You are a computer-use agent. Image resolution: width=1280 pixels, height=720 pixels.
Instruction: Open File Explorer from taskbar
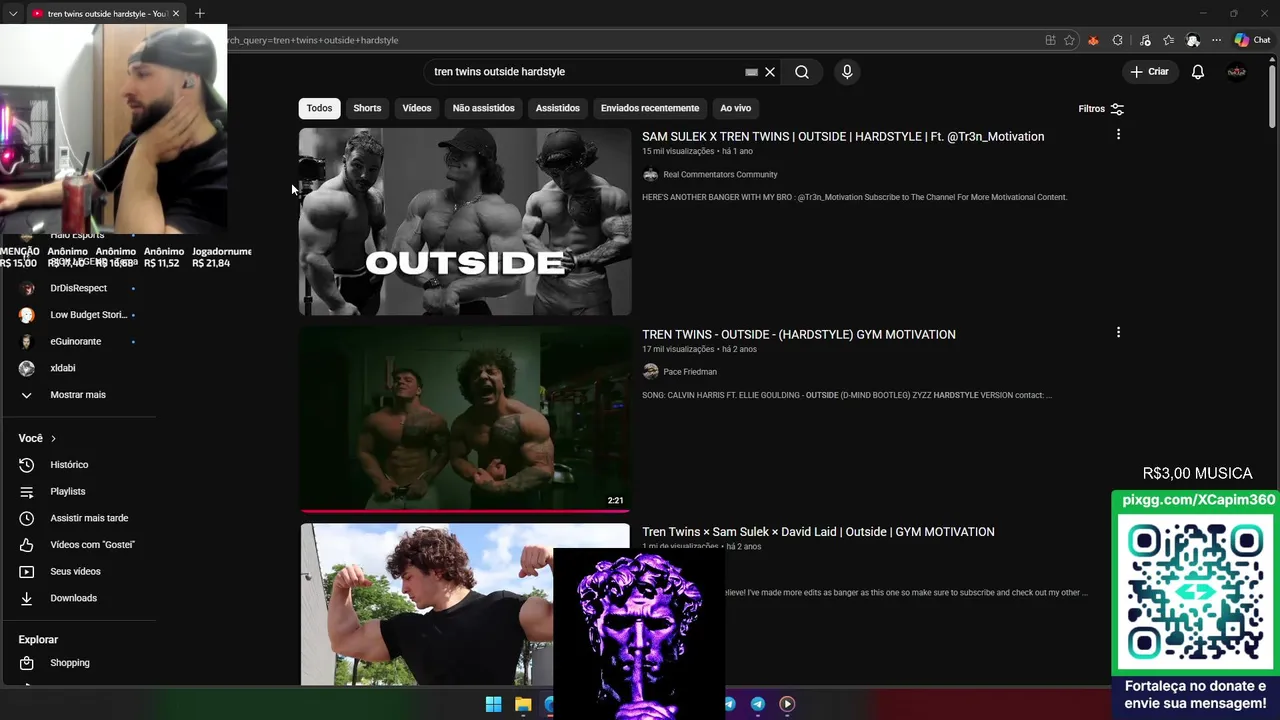click(523, 704)
